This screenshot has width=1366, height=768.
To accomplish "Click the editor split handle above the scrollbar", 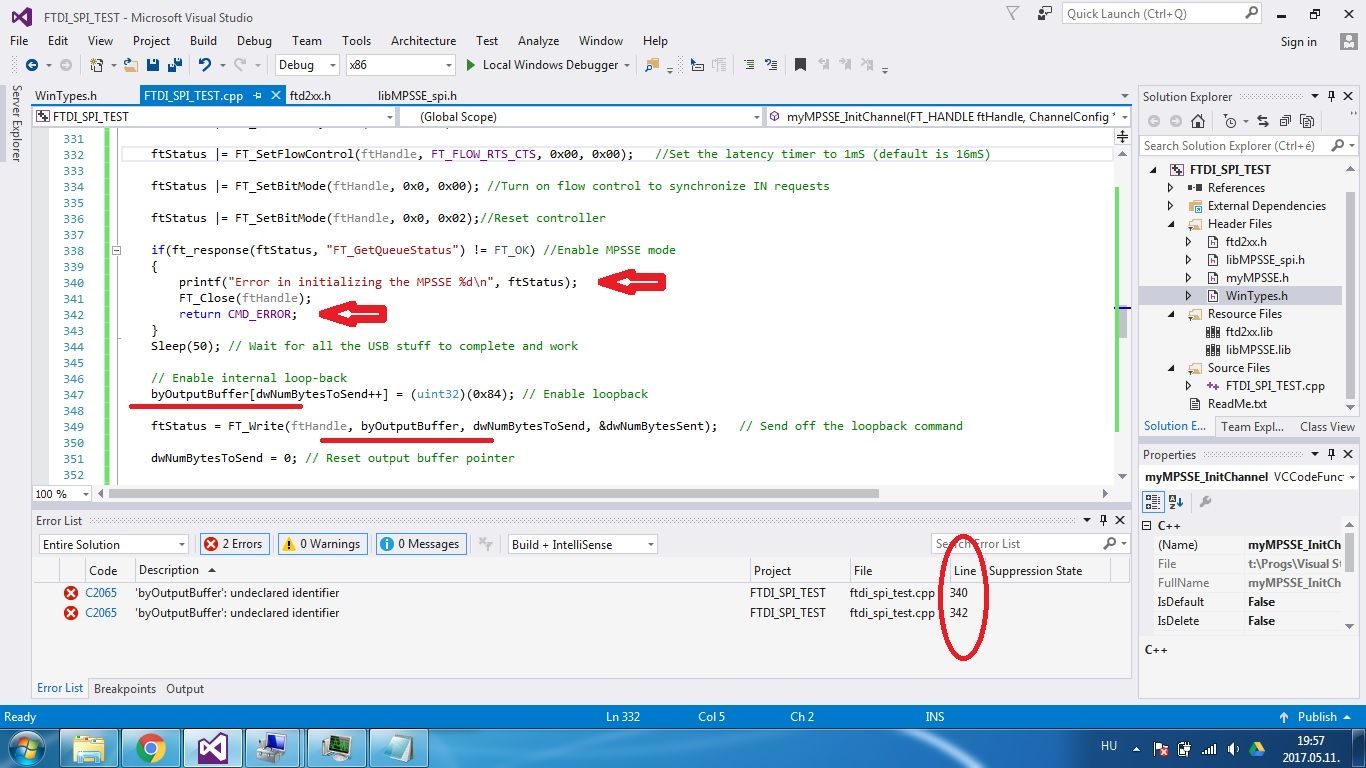I will point(1121,135).
